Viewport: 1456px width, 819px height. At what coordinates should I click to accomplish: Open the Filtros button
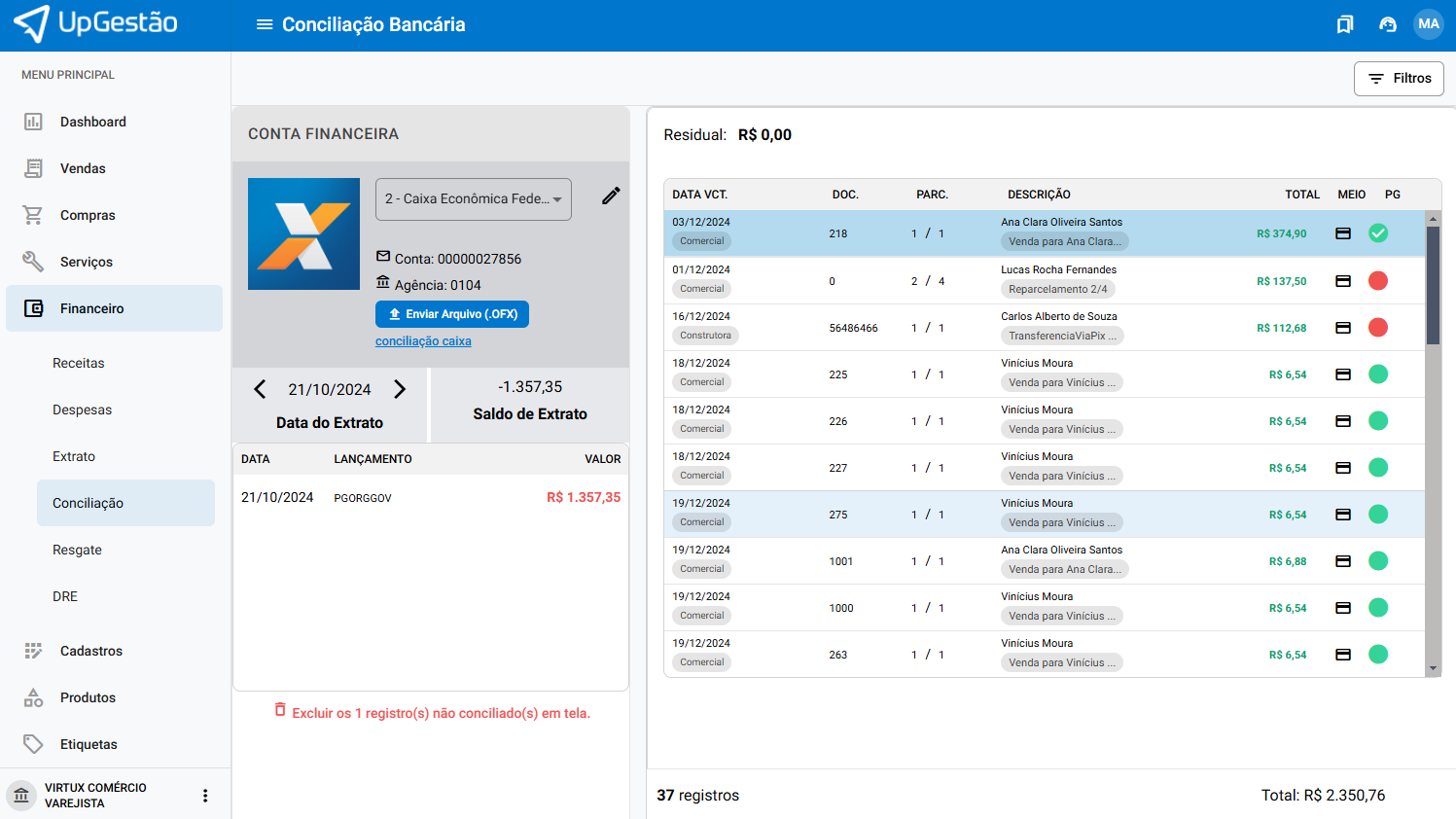coord(1399,79)
